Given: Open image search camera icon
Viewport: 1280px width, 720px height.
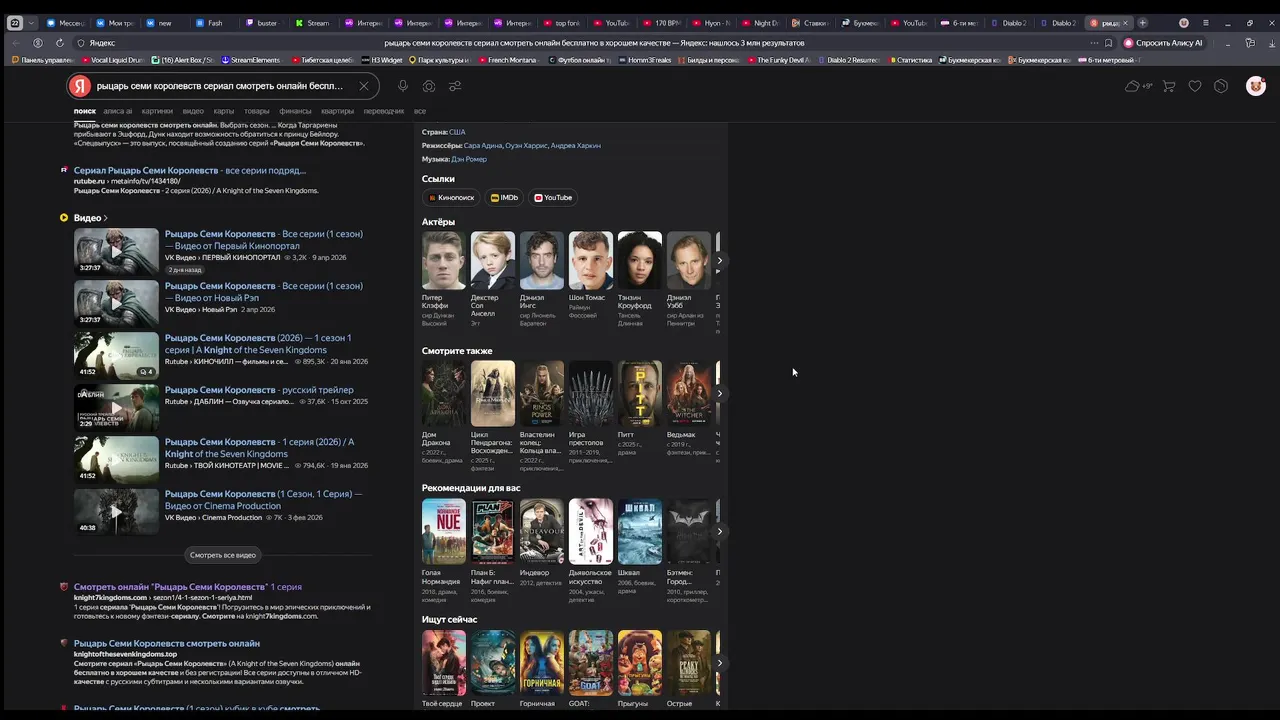Looking at the screenshot, I should click(429, 86).
